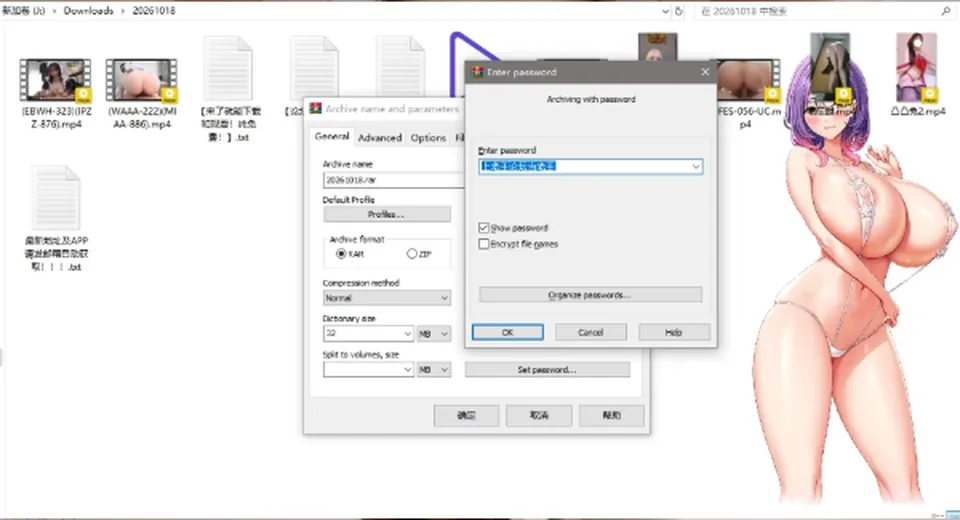Viewport: 960px width, 520px height.
Task: Click the FES-056-UC.mp4 file name
Action: point(748,118)
